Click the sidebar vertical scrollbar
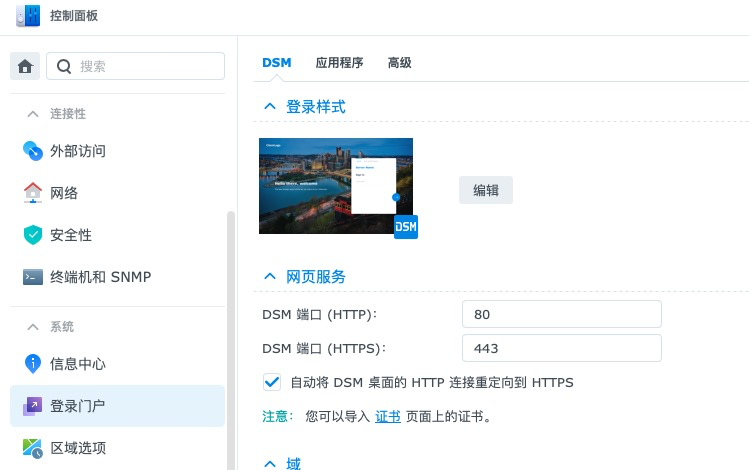The image size is (749, 470). [231, 340]
